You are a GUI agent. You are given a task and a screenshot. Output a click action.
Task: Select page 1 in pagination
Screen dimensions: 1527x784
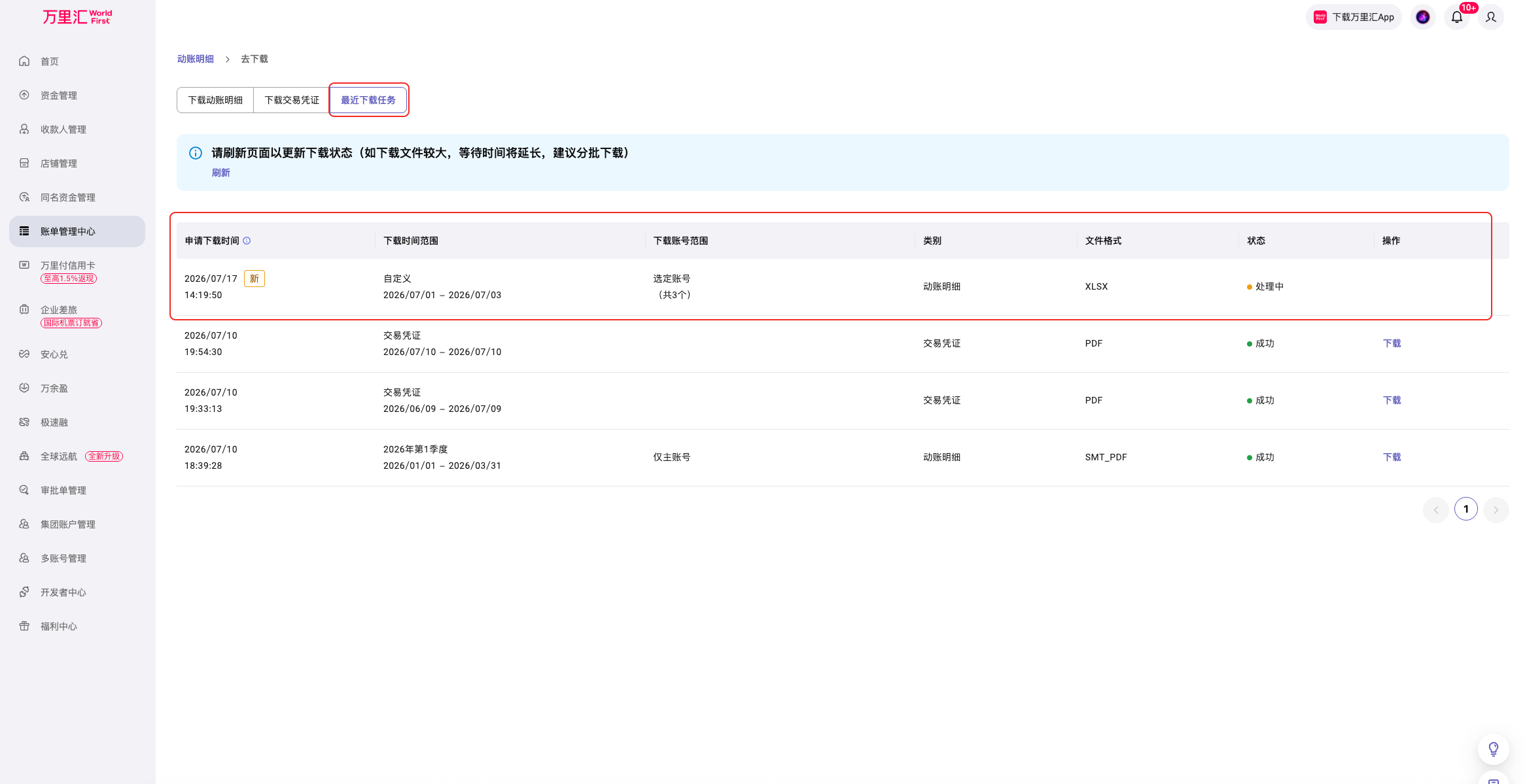point(1466,509)
